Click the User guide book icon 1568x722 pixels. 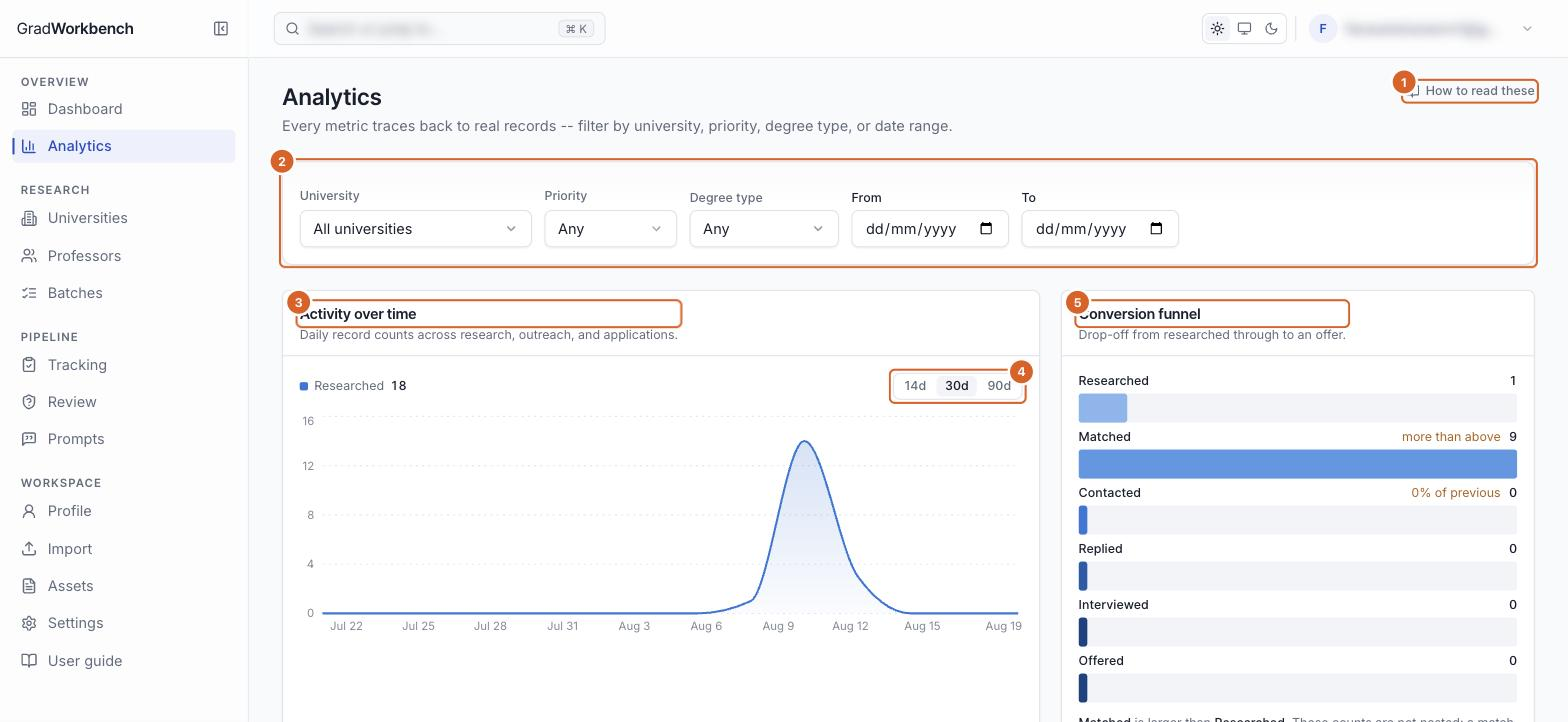pyautogui.click(x=29, y=661)
